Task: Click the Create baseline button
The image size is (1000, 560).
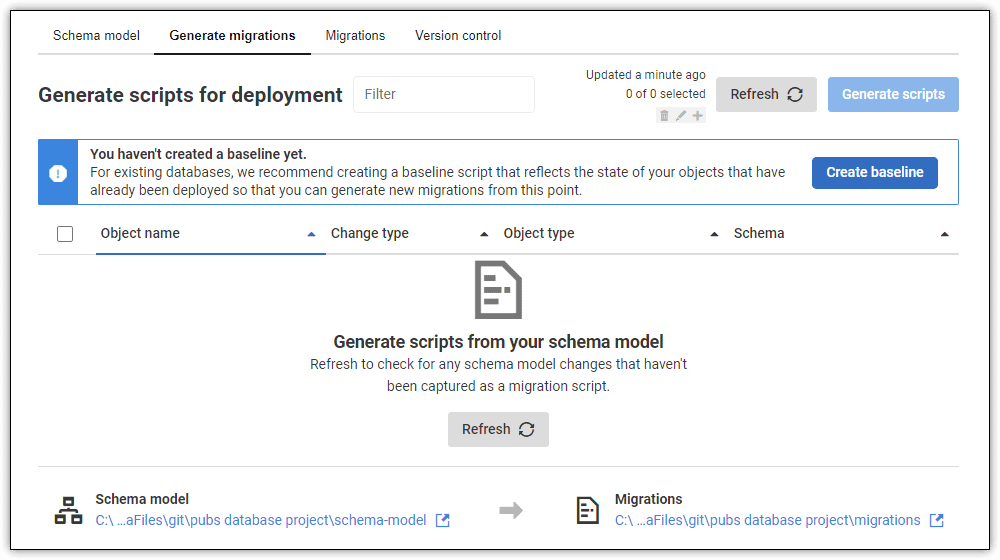Action: tap(874, 172)
